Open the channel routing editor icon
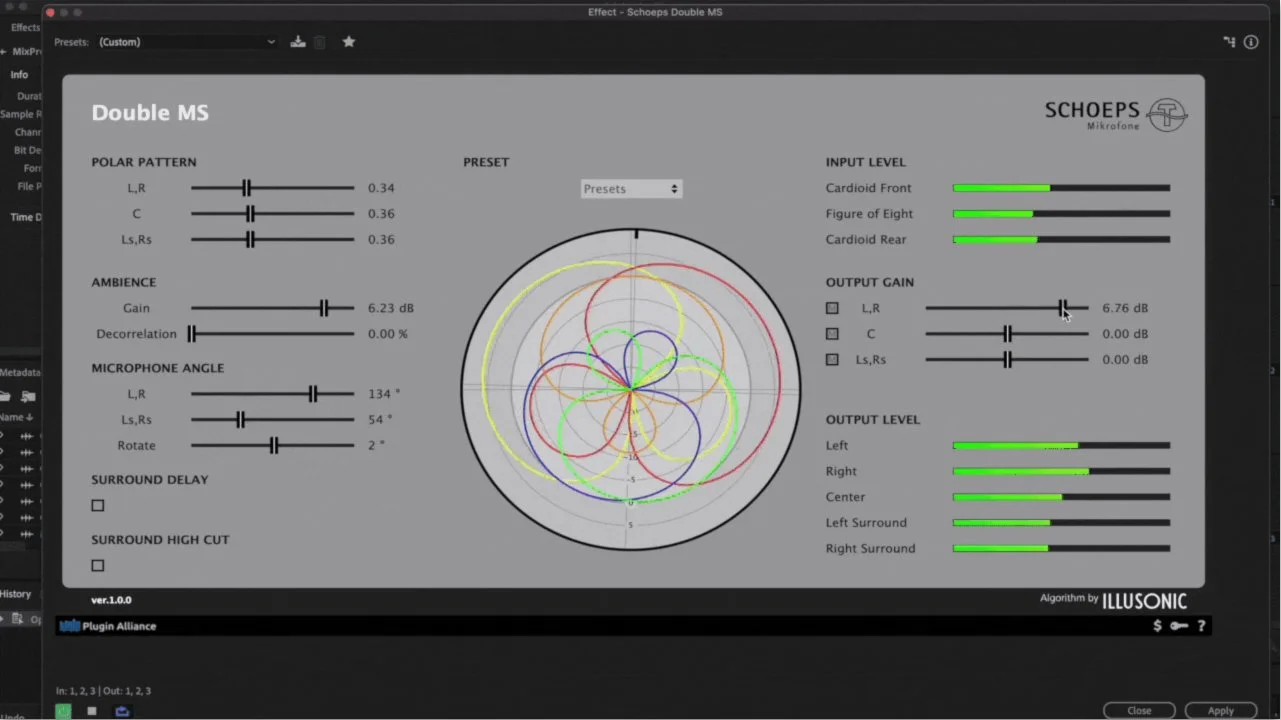The width and height of the screenshot is (1281, 720). [x=1229, y=41]
